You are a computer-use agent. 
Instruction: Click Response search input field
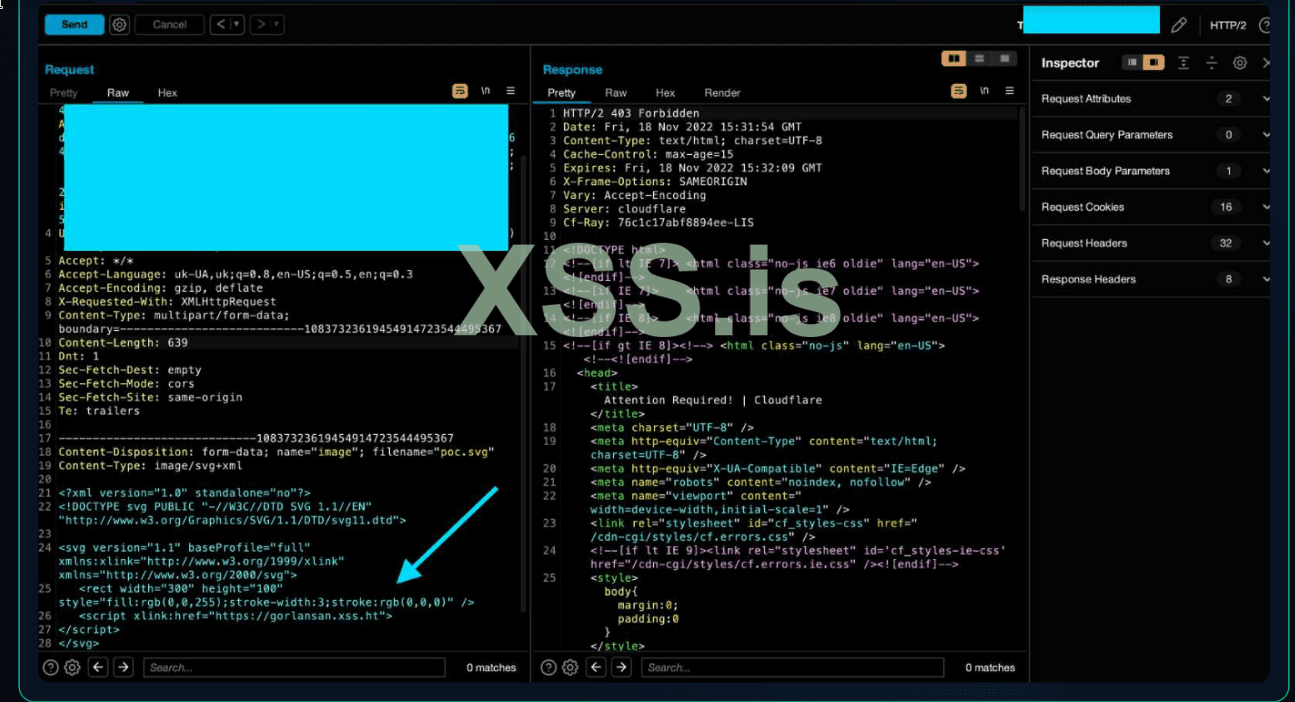(793, 667)
